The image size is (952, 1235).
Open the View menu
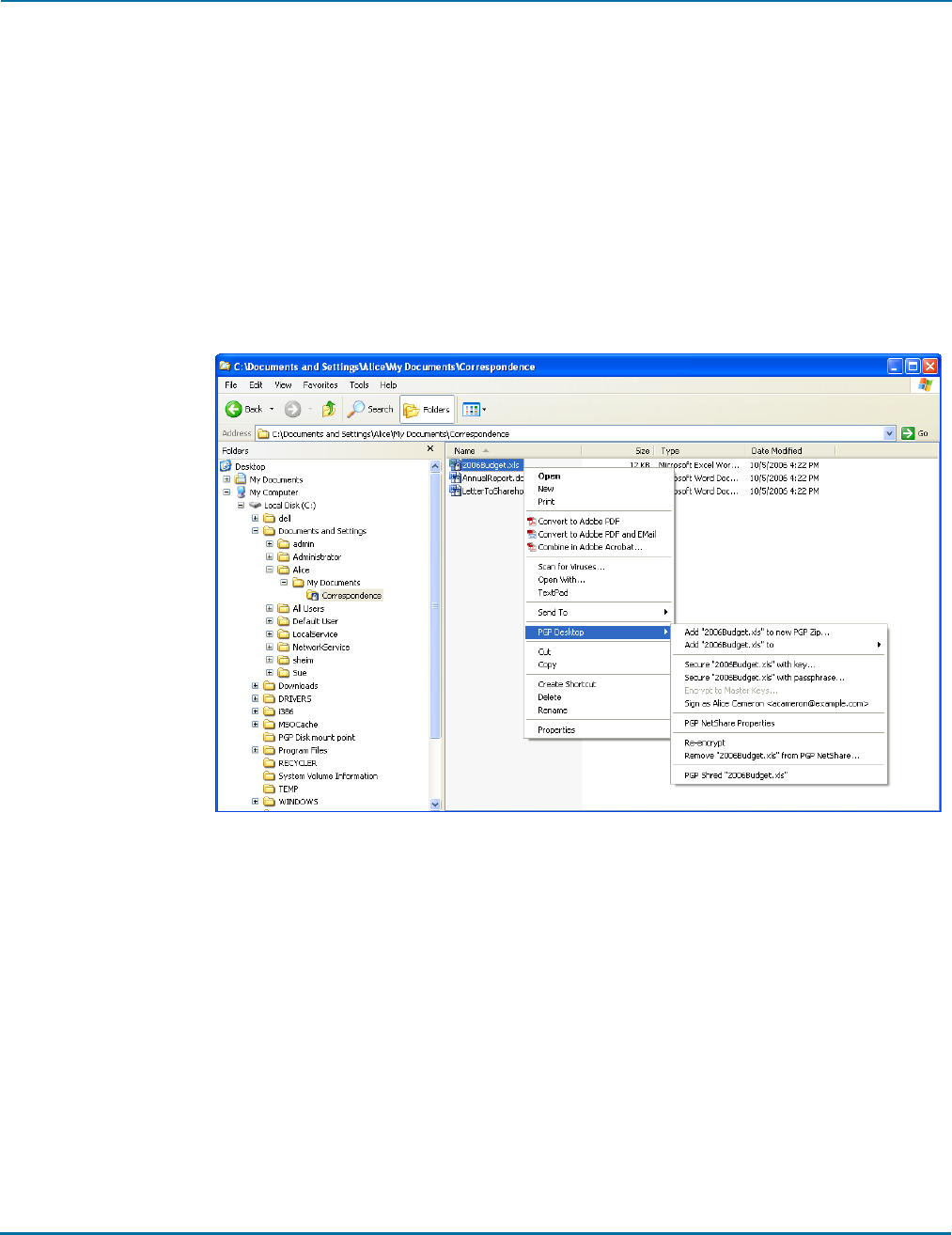[283, 384]
